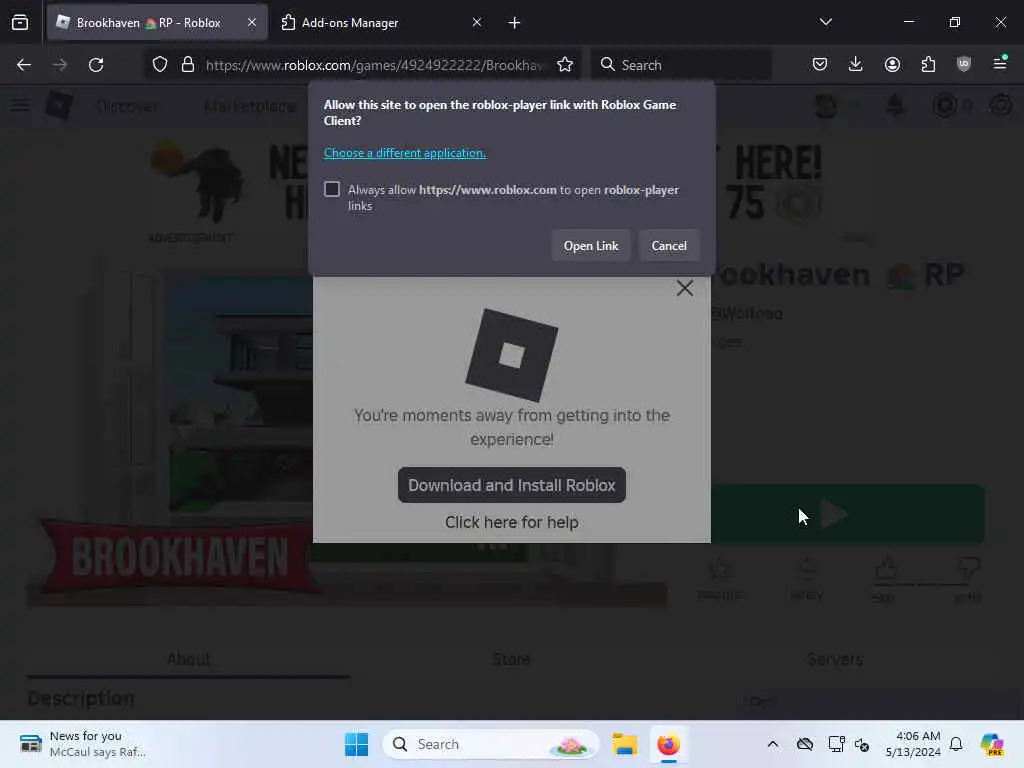Viewport: 1024px width, 768px height.
Task: Open News for you widget
Action: (82, 744)
